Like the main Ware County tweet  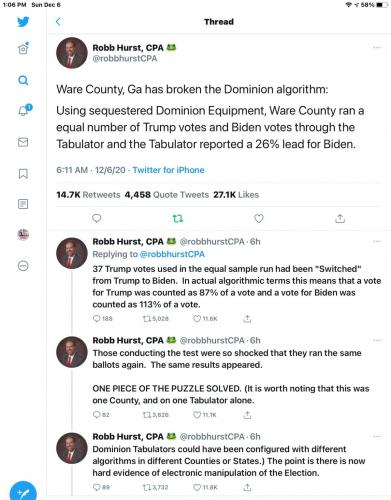259,219
